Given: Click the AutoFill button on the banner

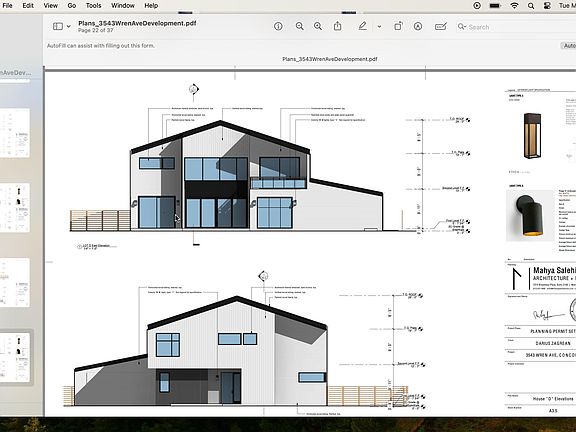Looking at the screenshot, I should (x=569, y=46).
